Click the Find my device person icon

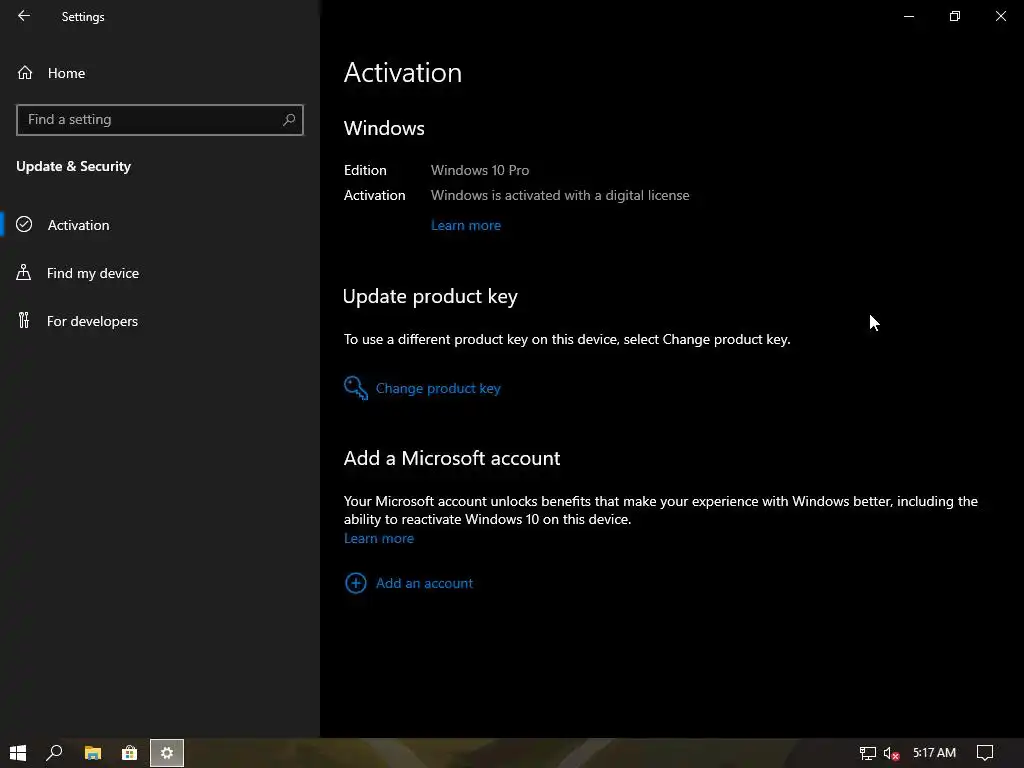[24, 272]
